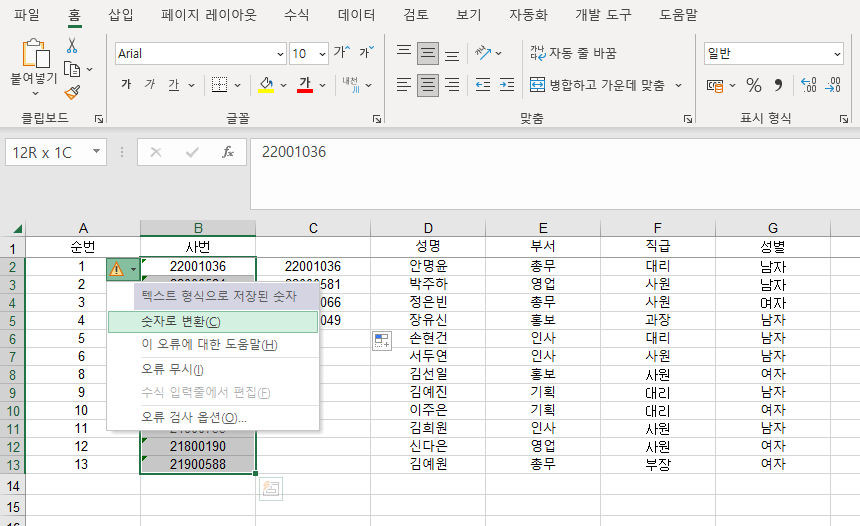Click the Paste clipboard icon

click(x=35, y=54)
